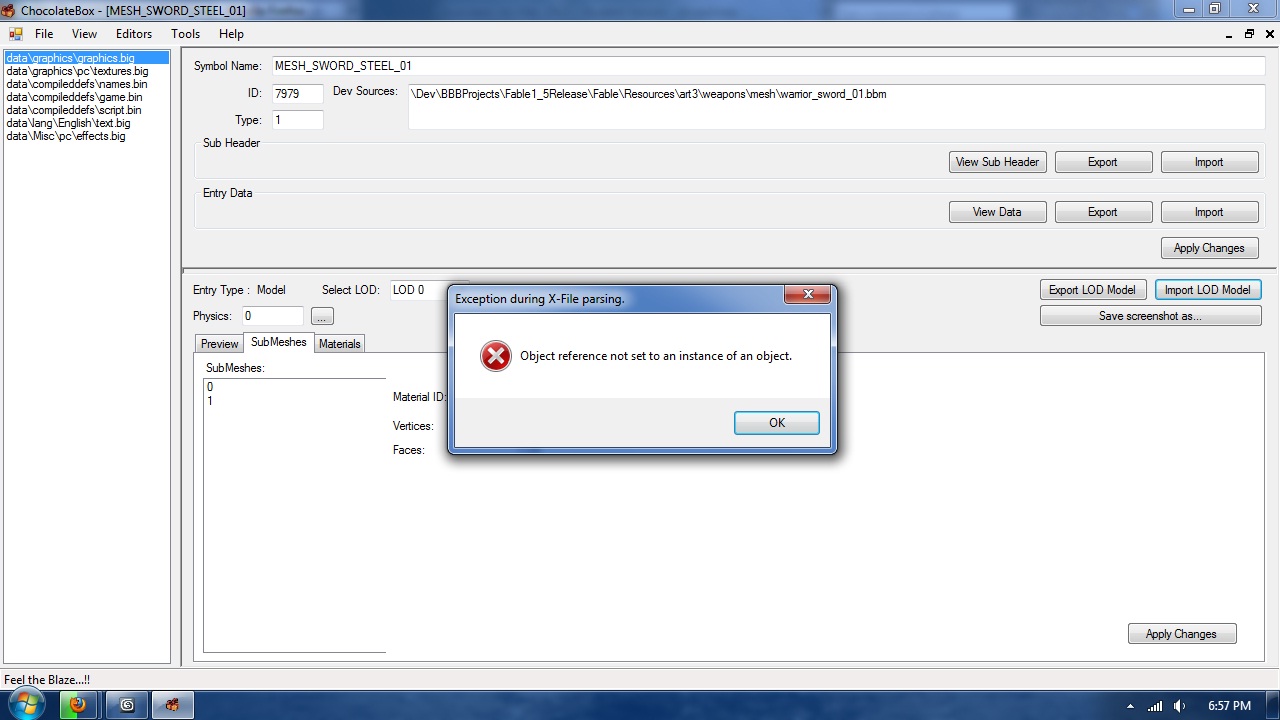Open the Editors menu
Viewport: 1280px width, 720px height.
134,34
